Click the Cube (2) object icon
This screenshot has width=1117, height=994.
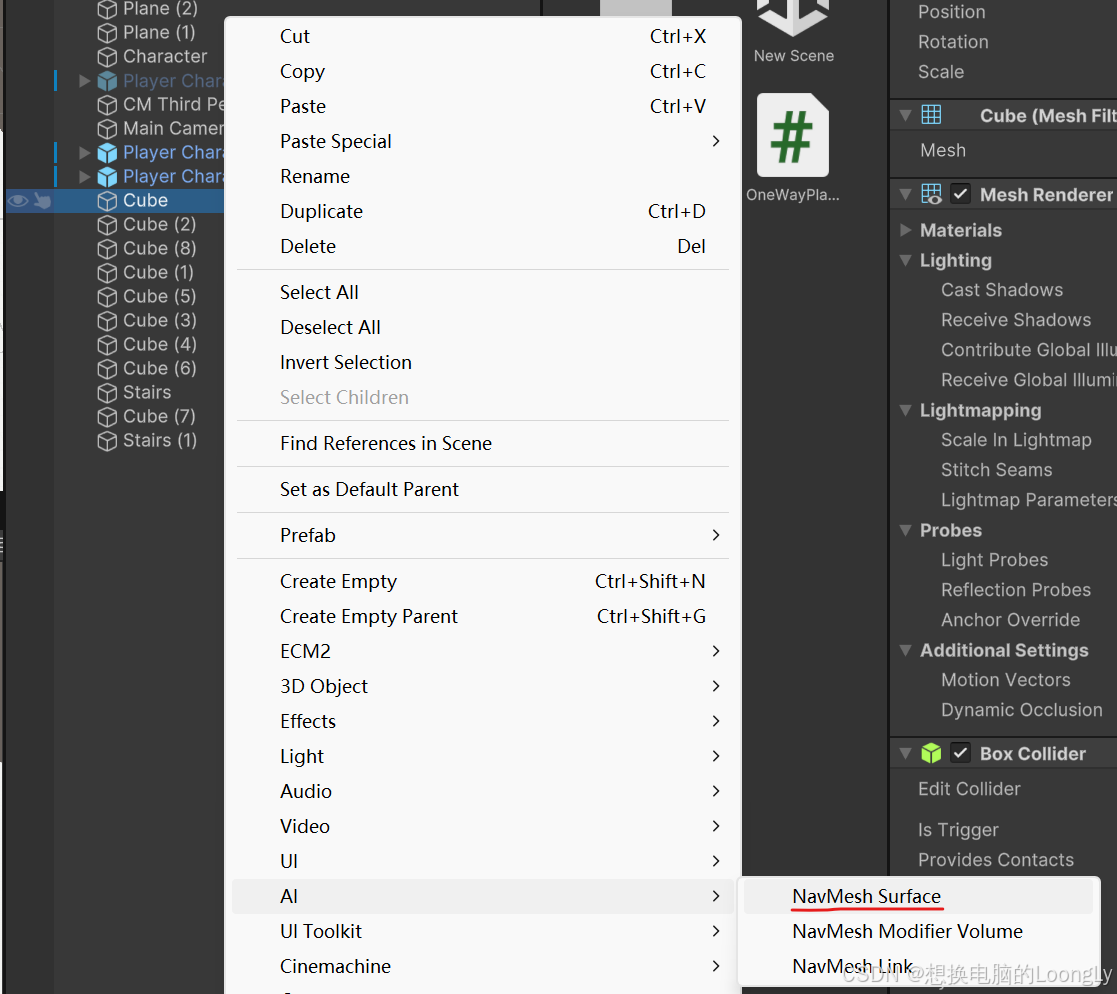(x=107, y=225)
